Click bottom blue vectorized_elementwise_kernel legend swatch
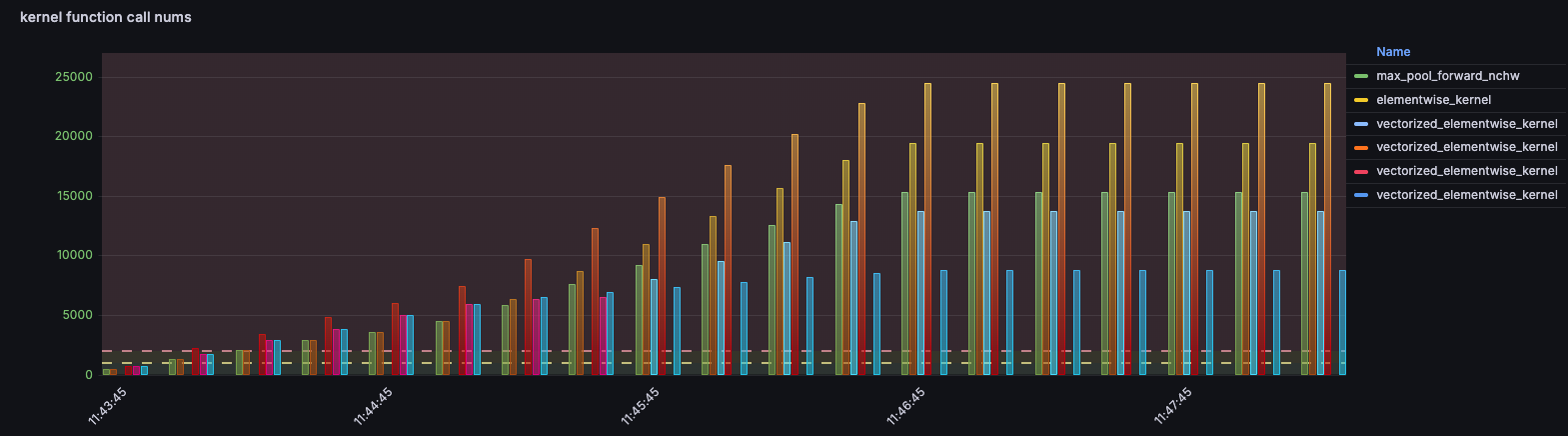 [x=1360, y=195]
